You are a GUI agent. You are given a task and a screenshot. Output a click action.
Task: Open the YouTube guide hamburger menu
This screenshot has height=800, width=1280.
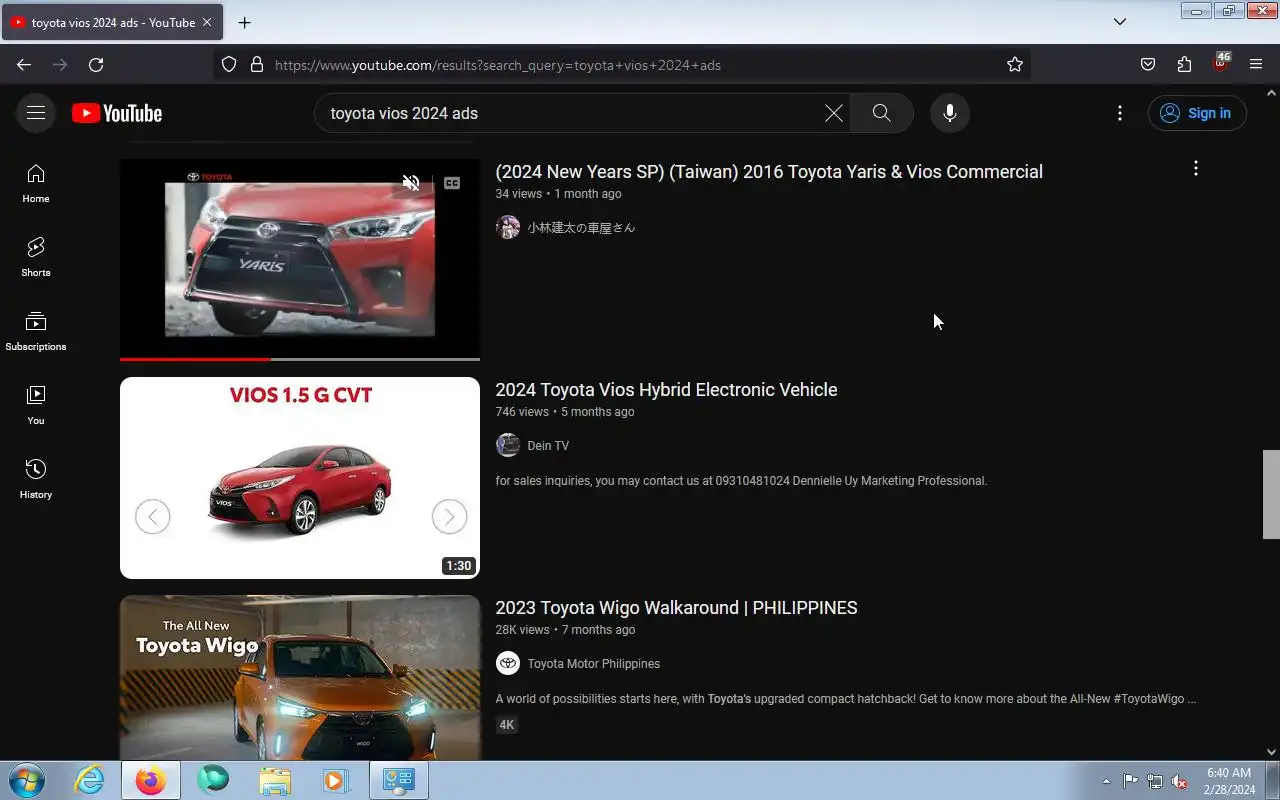[x=36, y=113]
